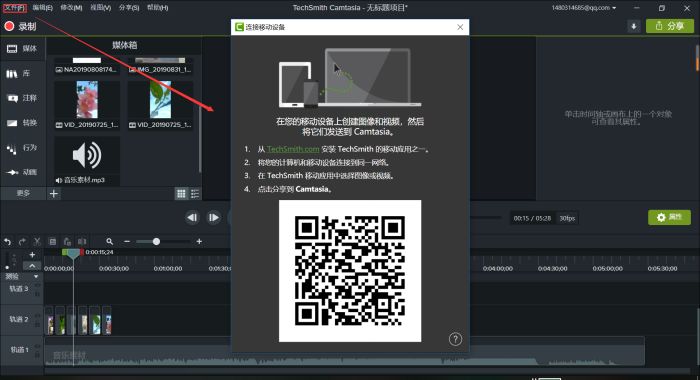The width and height of the screenshot is (700, 380).
Task: Open the 转换 transitions tab
Action: [x=22, y=122]
